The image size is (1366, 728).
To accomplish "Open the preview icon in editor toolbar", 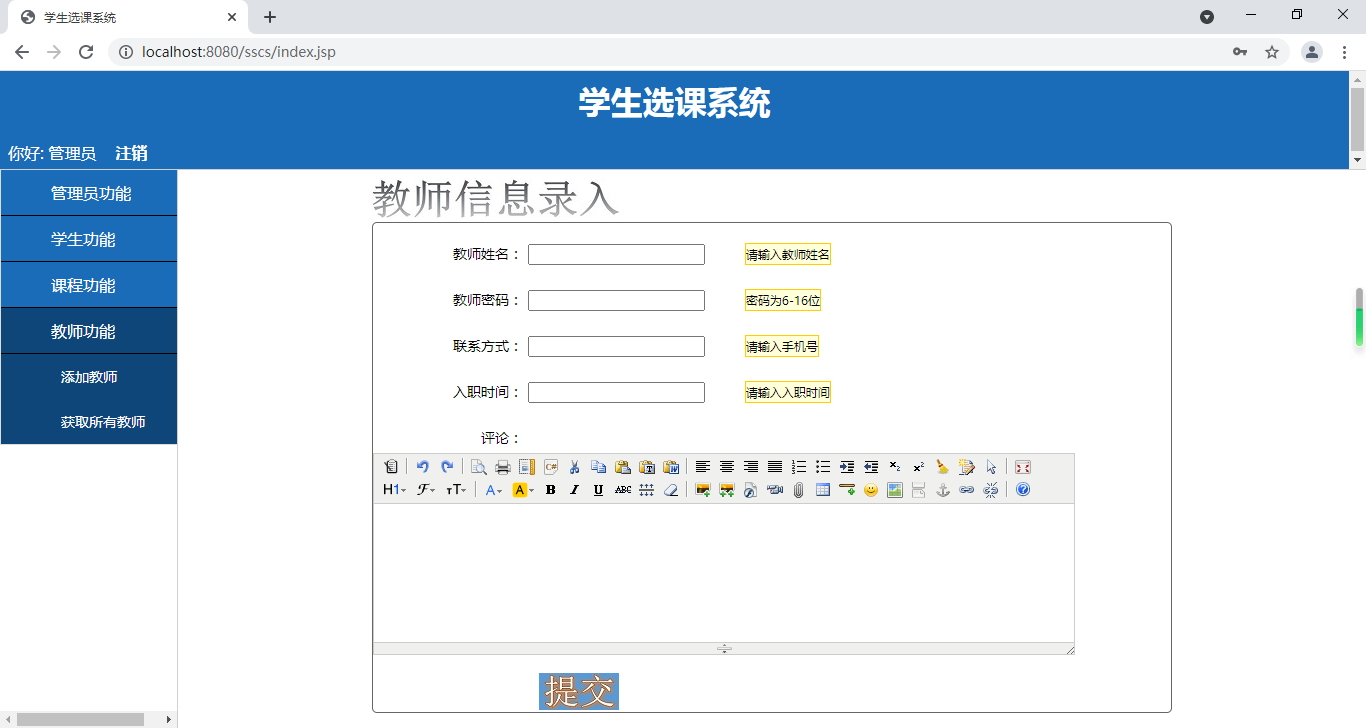I will [479, 467].
